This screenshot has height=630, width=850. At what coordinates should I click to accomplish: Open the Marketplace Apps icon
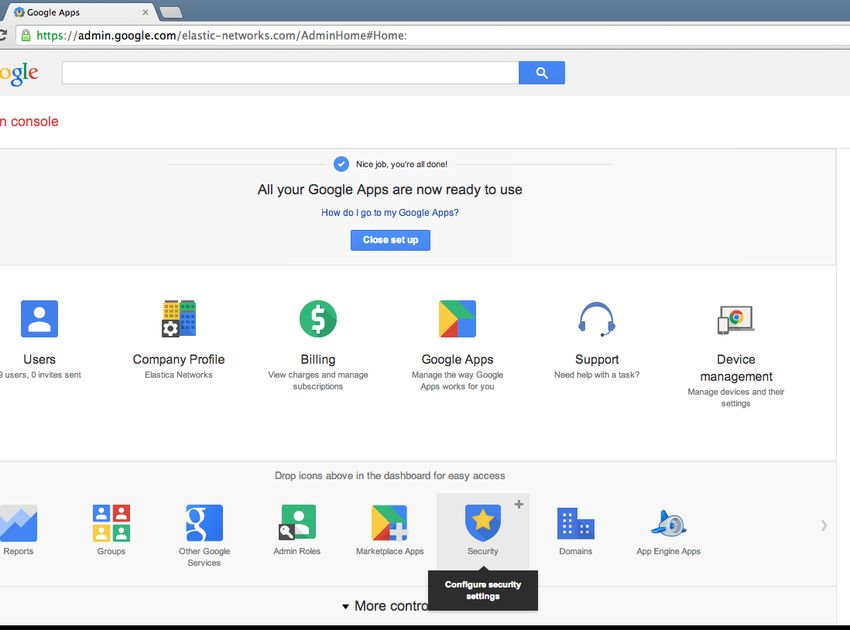[x=389, y=523]
